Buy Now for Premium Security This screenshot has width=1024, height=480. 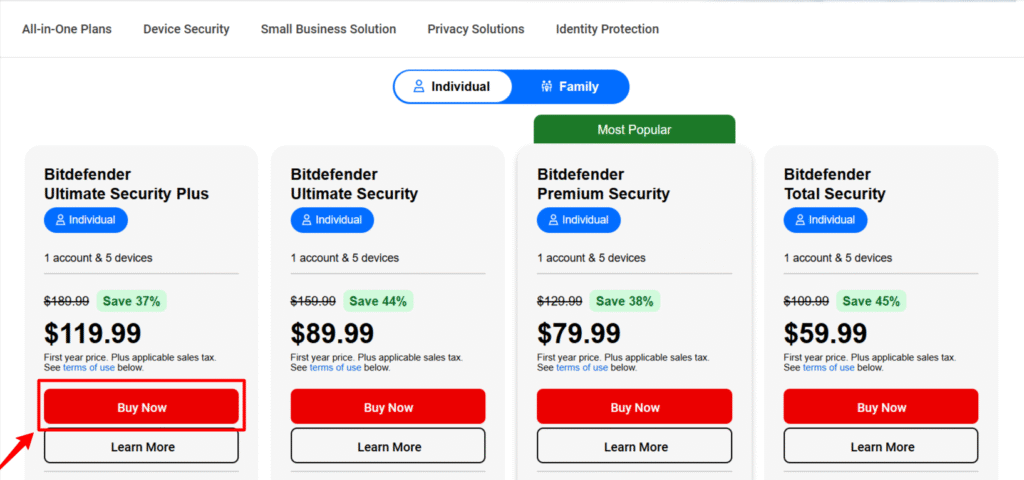tap(634, 407)
